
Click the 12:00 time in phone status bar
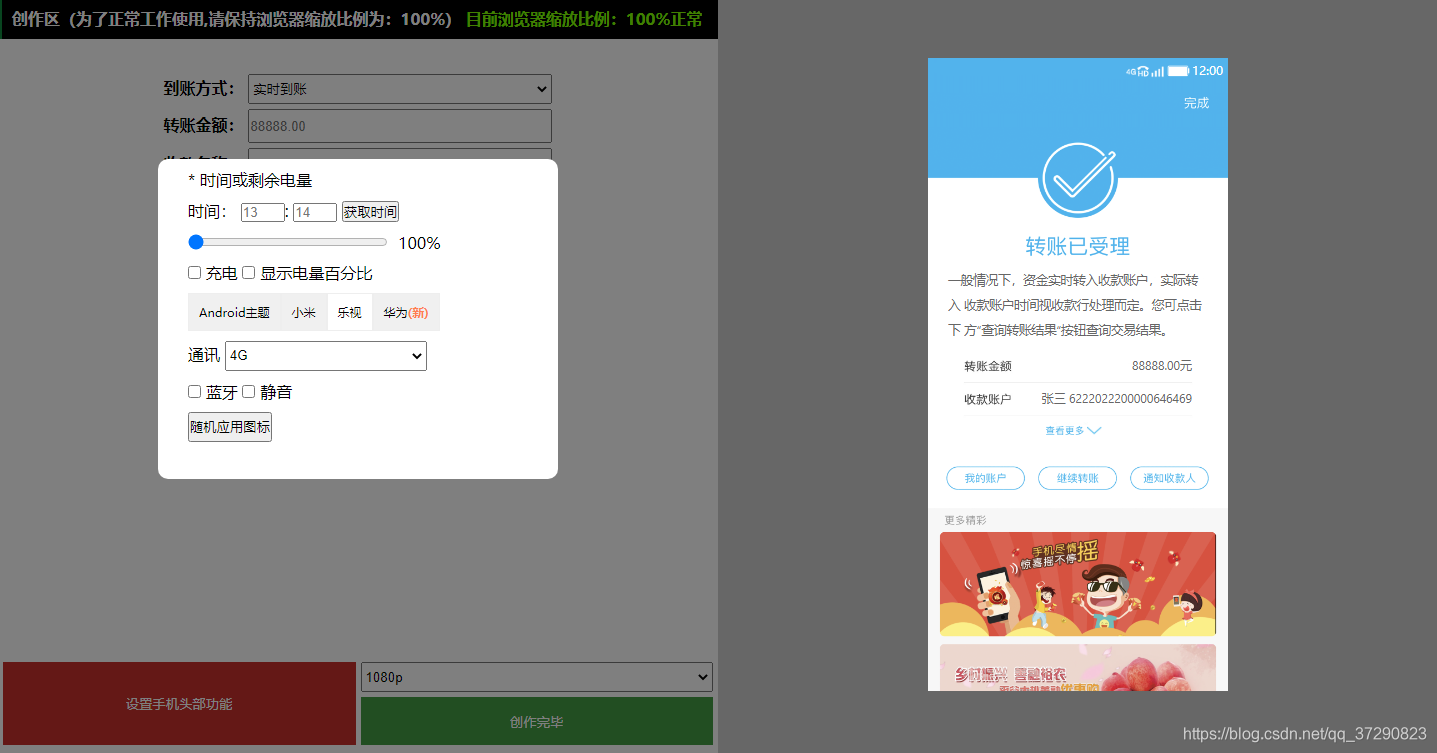coord(1208,71)
